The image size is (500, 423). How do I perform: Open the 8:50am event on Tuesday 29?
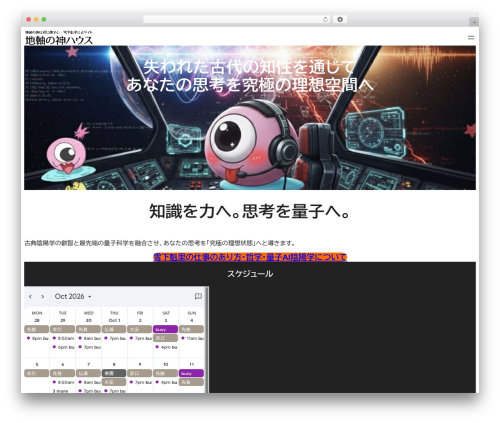click(63, 338)
